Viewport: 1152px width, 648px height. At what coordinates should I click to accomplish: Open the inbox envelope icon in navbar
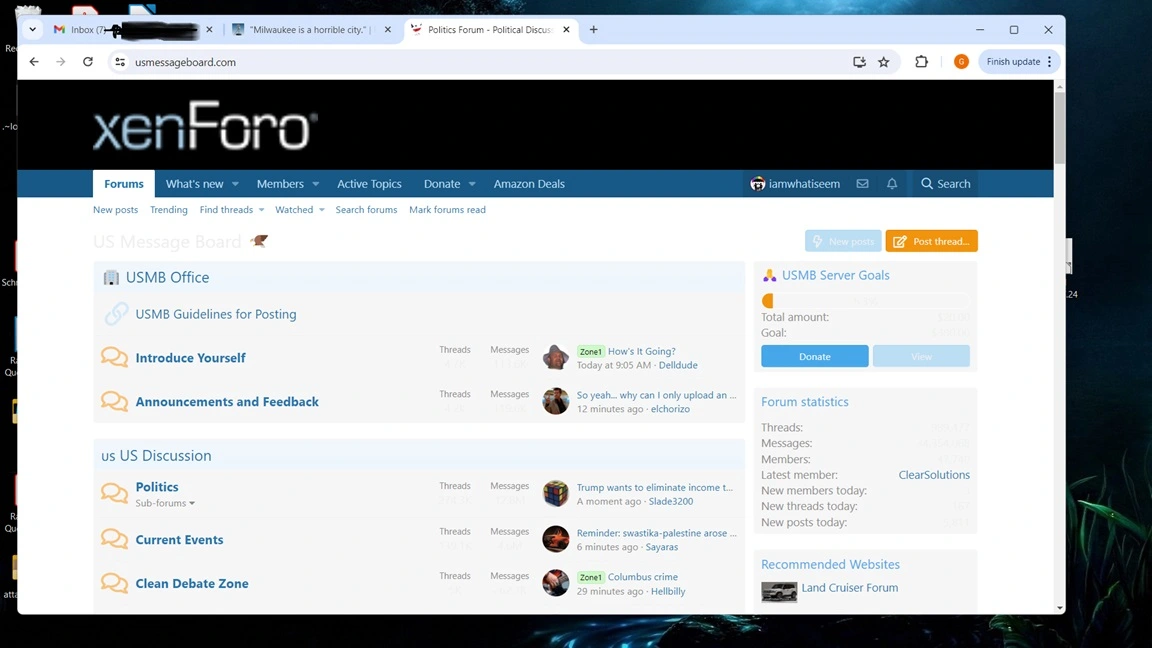[862, 184]
